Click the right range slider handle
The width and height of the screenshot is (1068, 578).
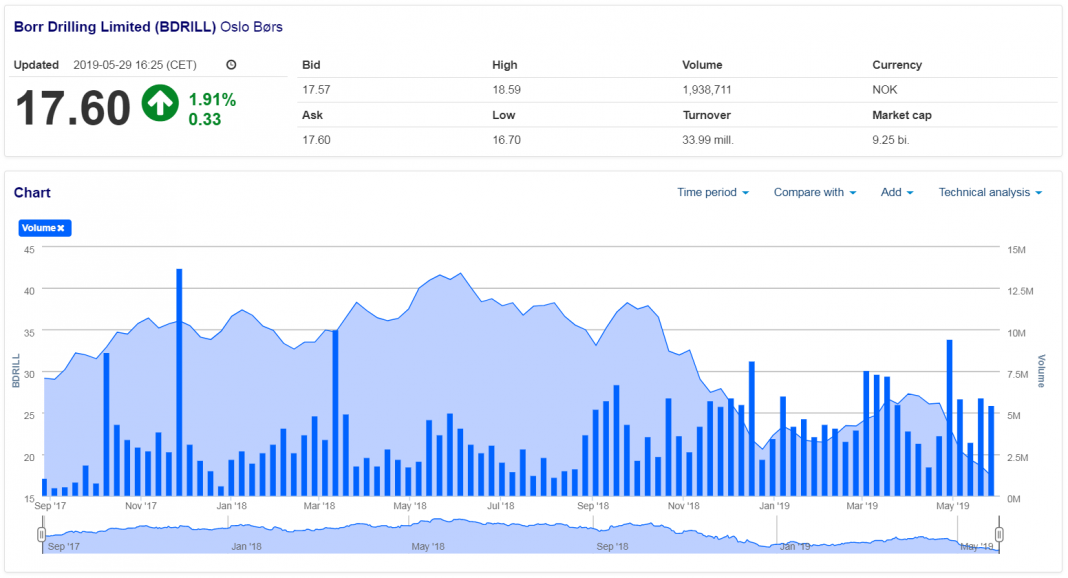coord(999,534)
